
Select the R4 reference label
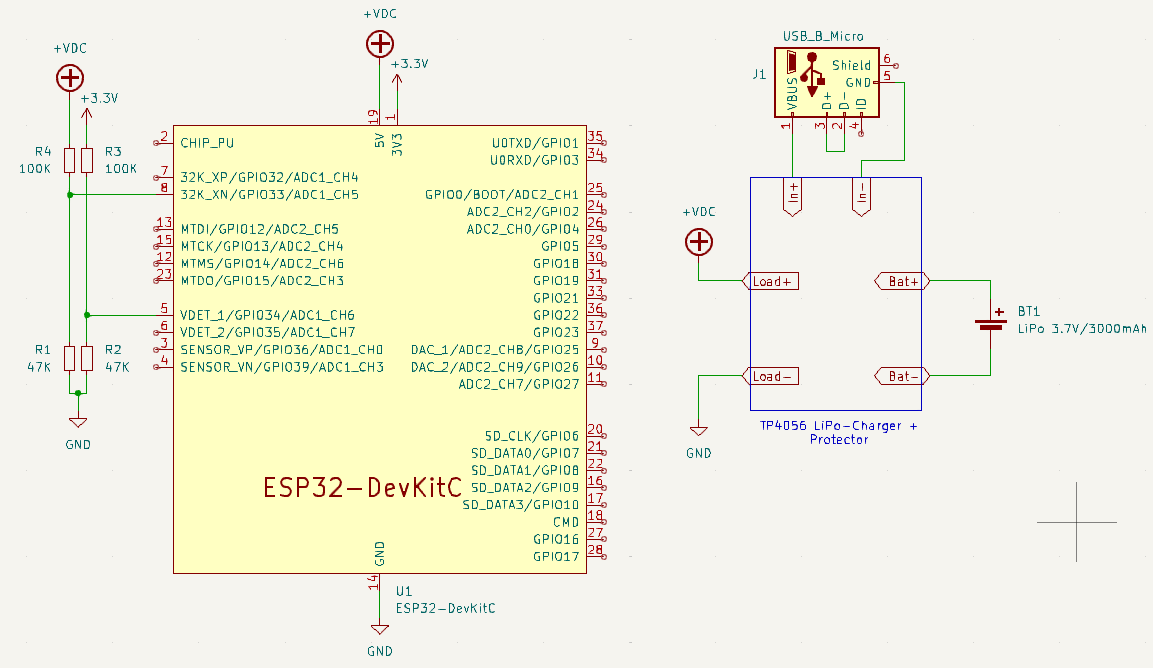[43, 152]
